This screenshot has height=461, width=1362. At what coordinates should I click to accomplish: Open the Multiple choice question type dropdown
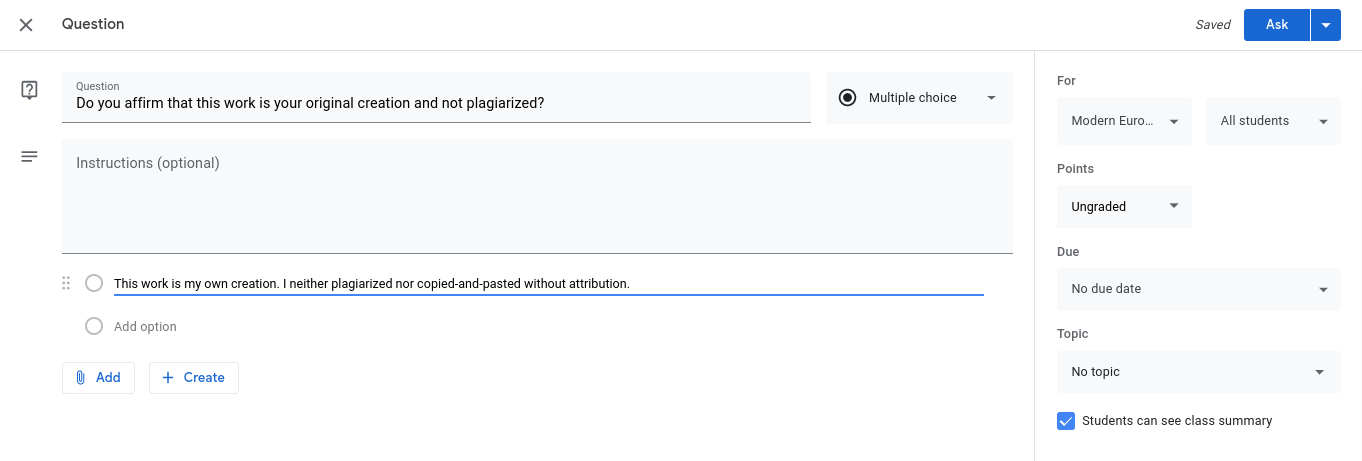(x=919, y=98)
